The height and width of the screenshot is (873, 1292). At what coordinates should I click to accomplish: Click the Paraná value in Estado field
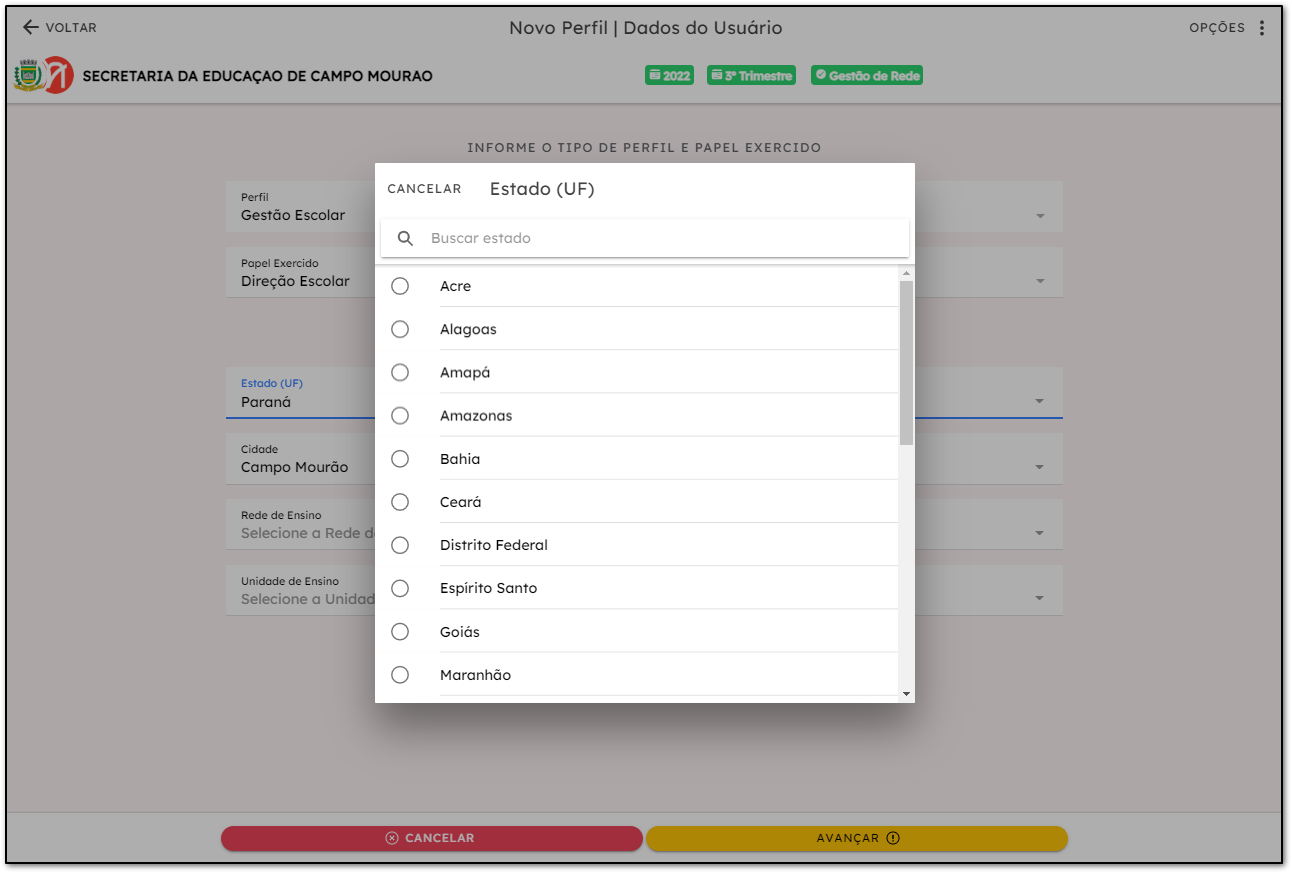266,402
